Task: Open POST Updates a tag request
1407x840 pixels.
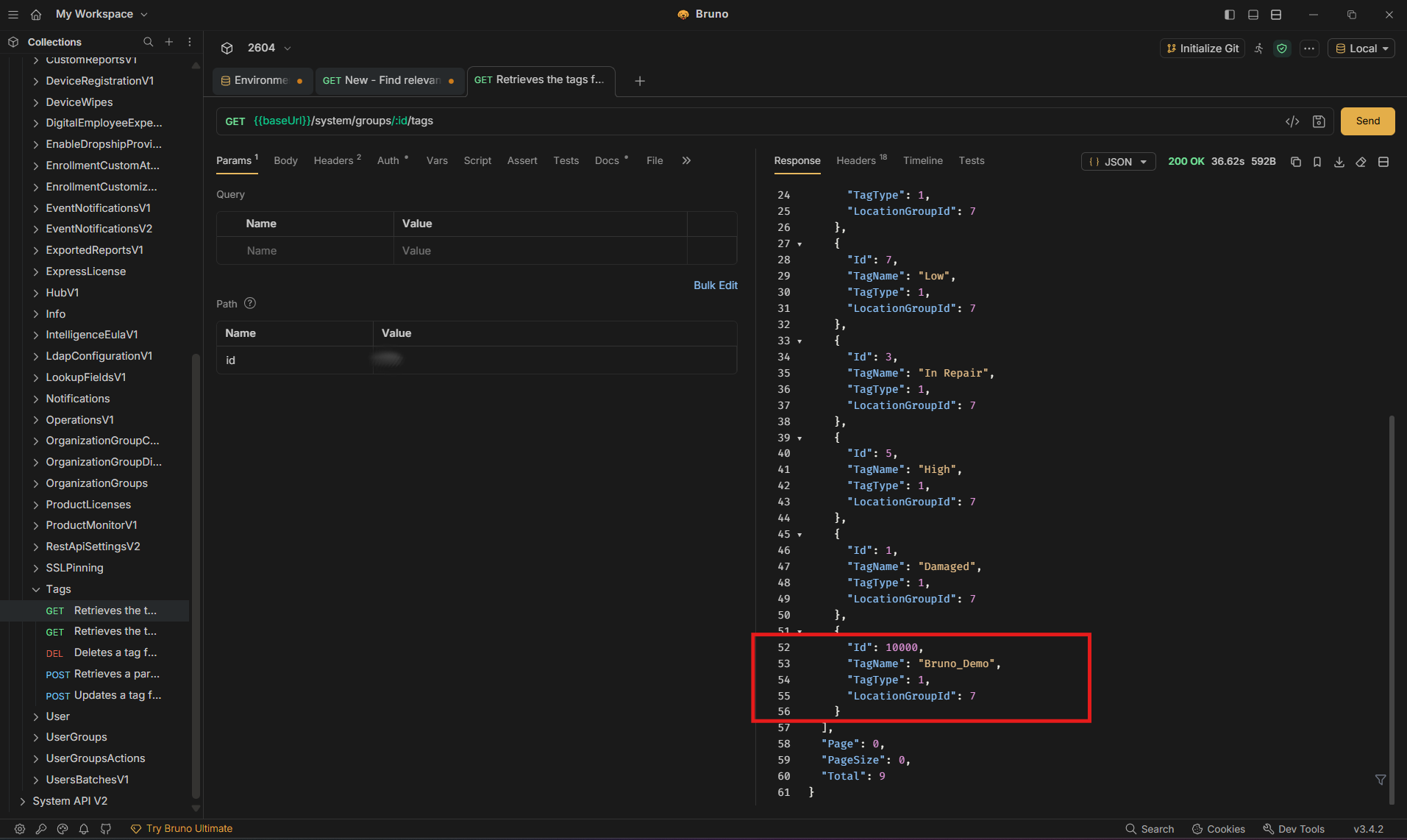Action: tap(103, 695)
